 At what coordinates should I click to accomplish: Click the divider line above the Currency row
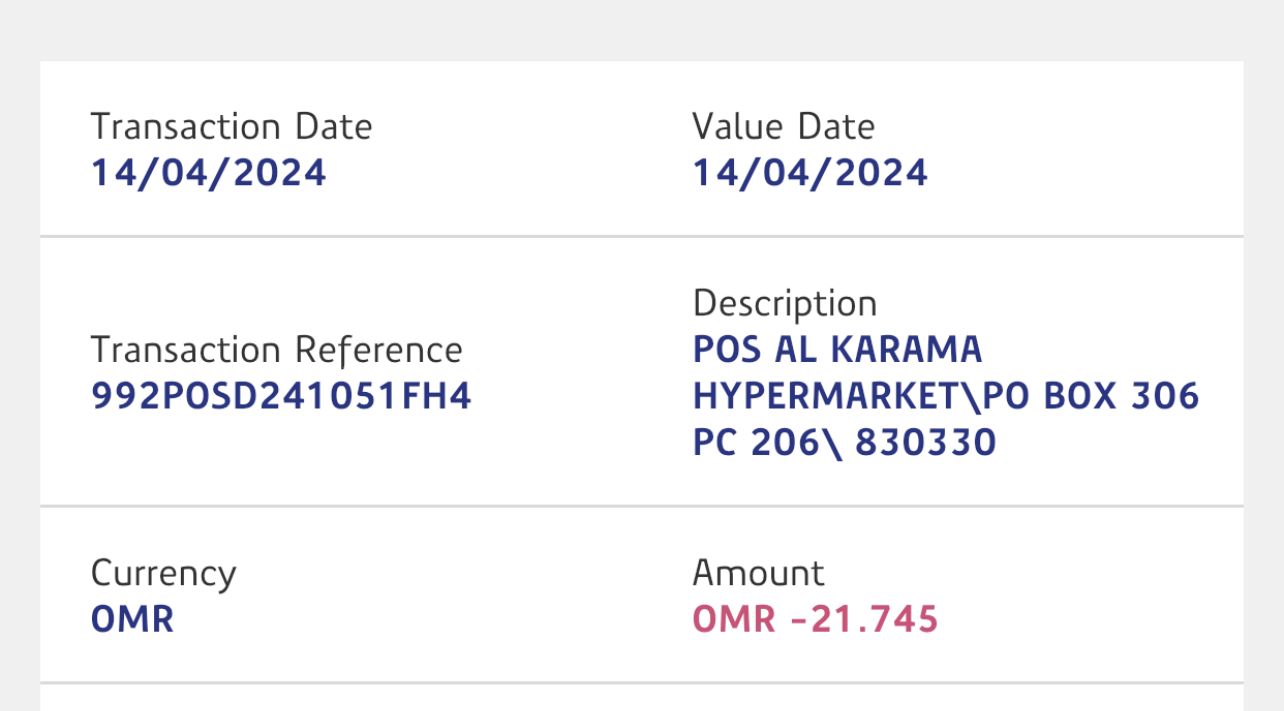coord(641,507)
